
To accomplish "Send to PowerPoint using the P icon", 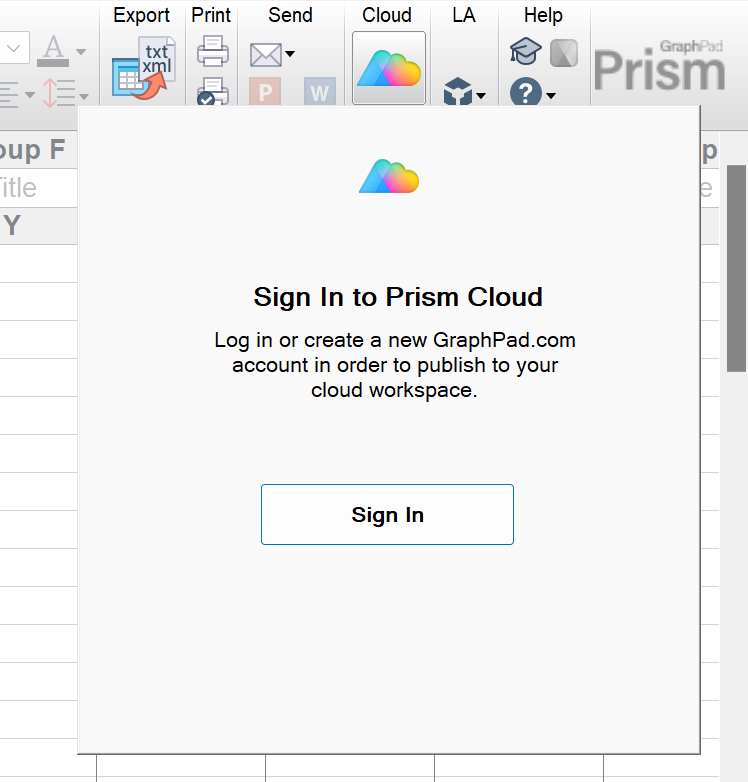I will tap(265, 94).
